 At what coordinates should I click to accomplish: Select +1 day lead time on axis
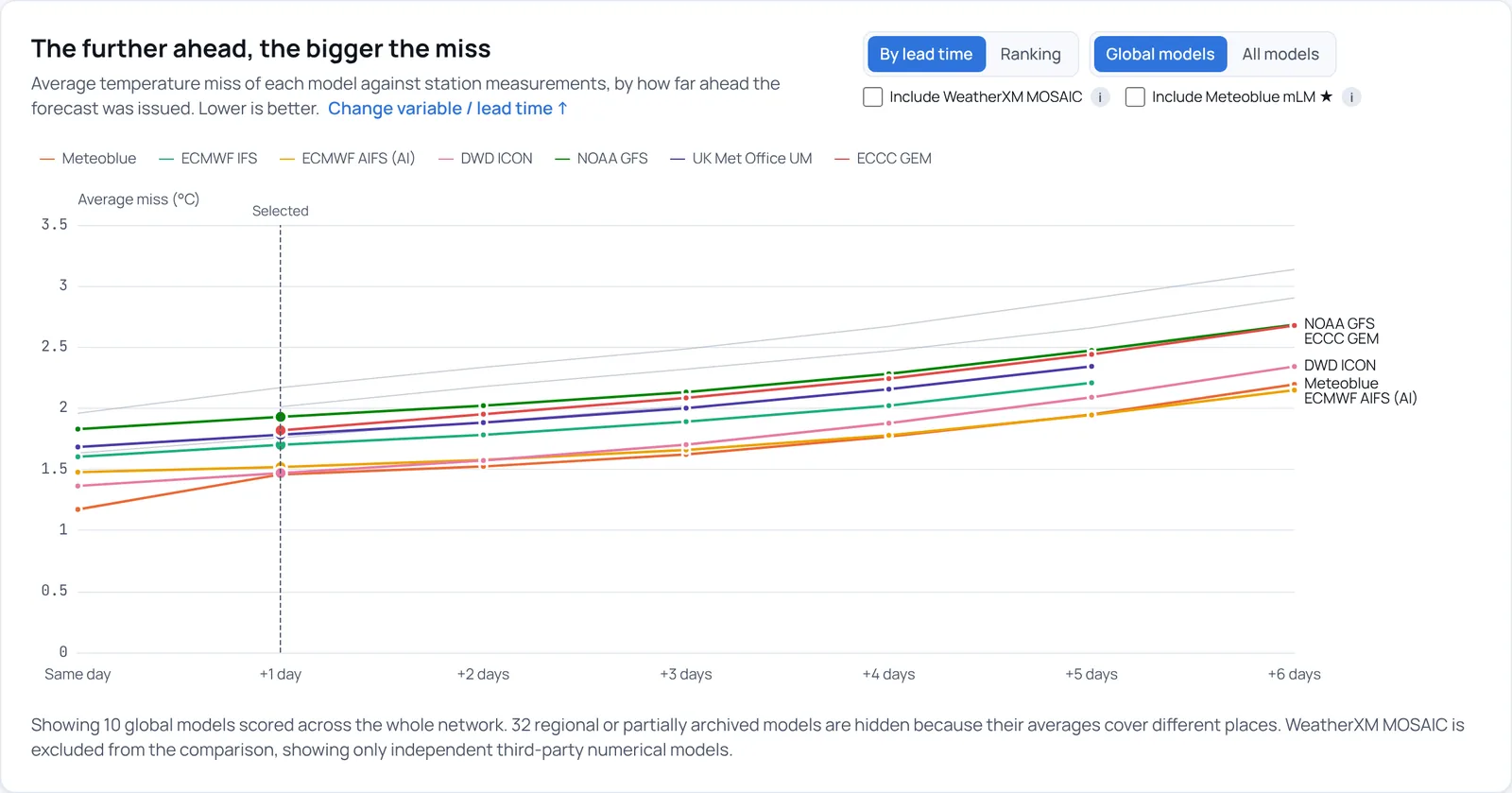pyautogui.click(x=281, y=675)
